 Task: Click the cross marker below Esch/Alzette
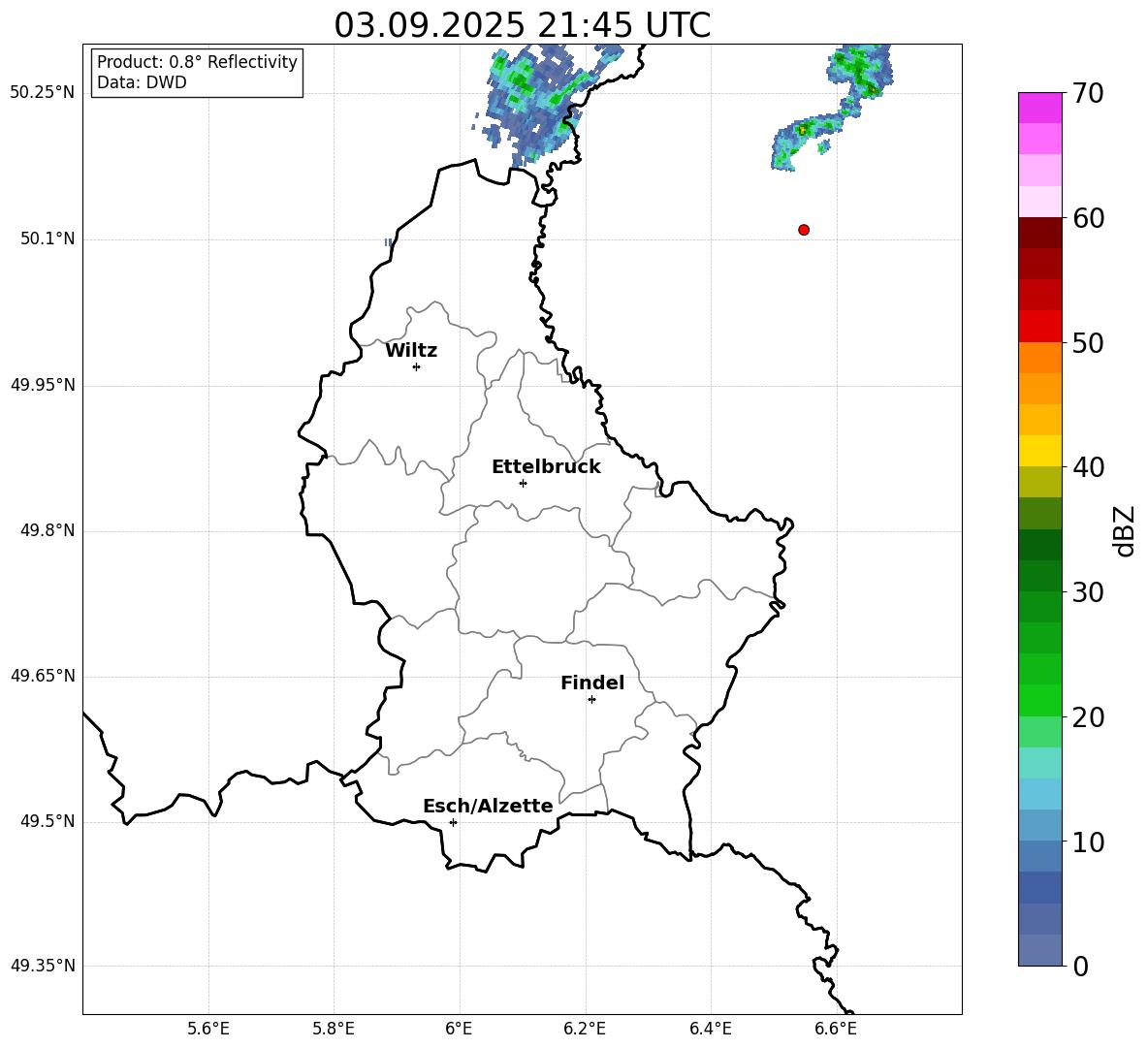[x=453, y=822]
